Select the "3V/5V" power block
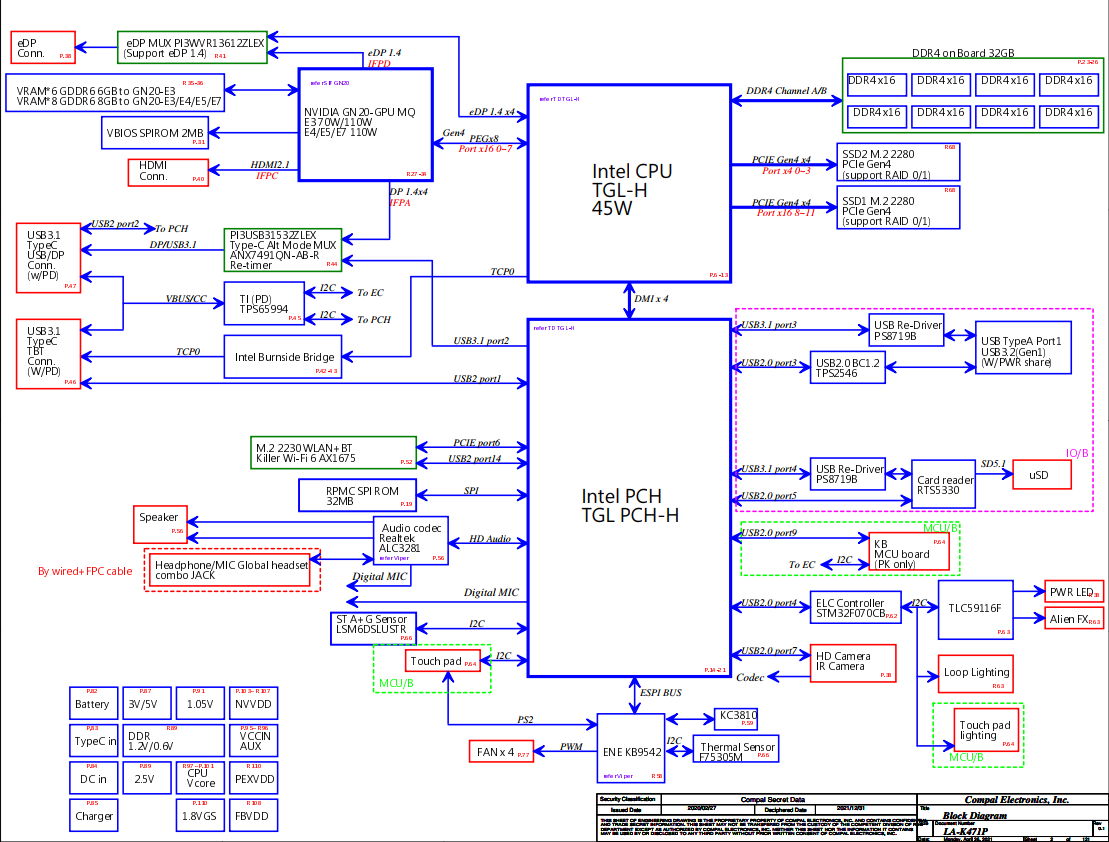 coord(146,703)
